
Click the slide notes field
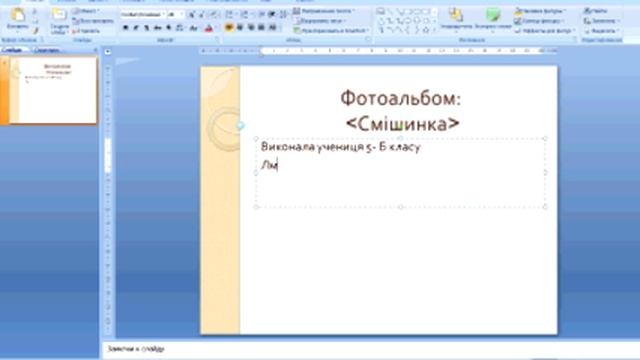[x=371, y=349]
